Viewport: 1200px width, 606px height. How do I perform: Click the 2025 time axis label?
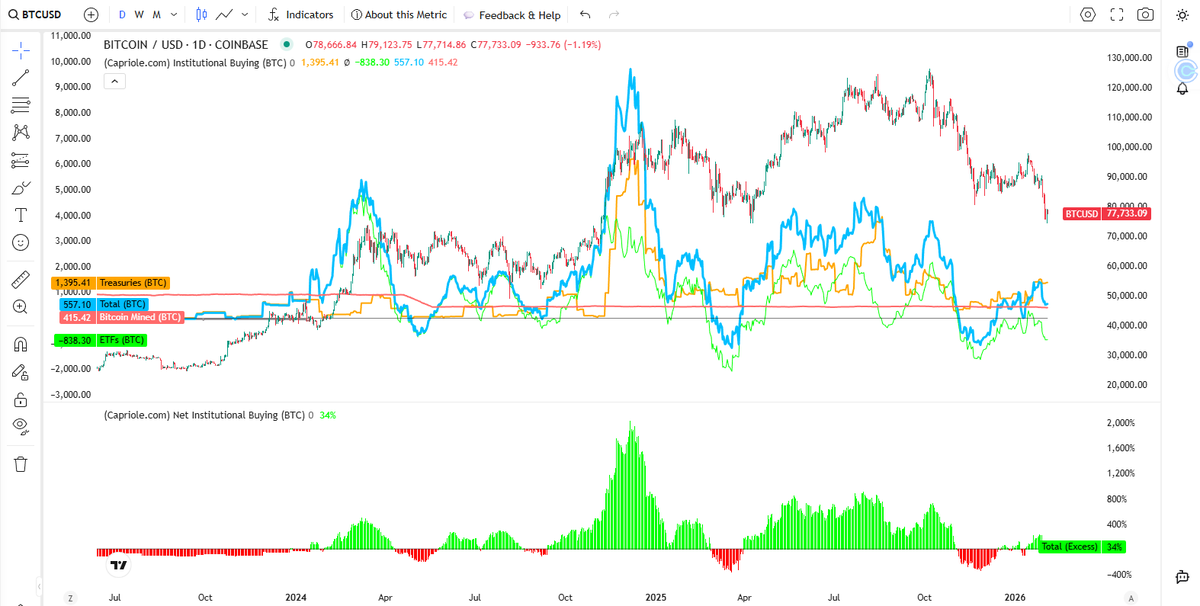click(655, 597)
